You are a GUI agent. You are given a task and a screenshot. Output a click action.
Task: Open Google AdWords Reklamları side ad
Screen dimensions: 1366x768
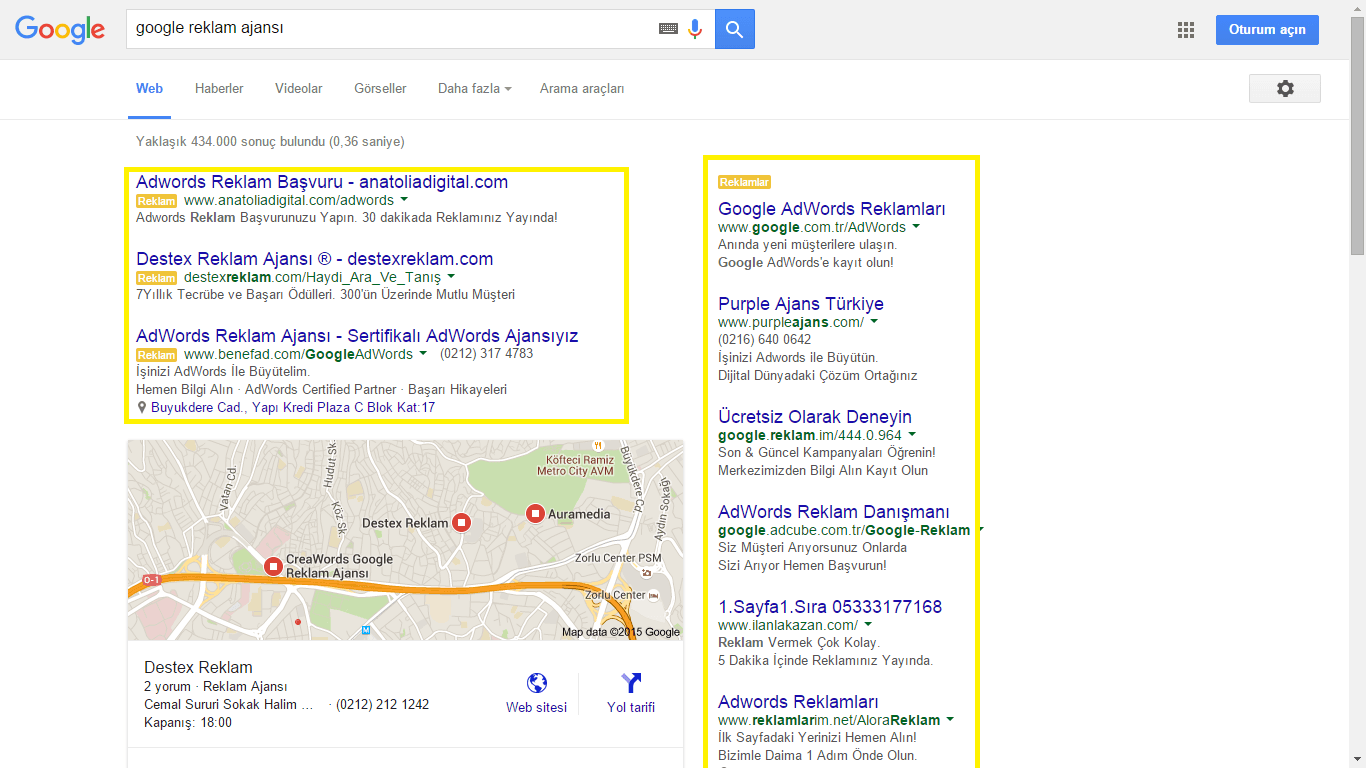pyautogui.click(x=832, y=209)
